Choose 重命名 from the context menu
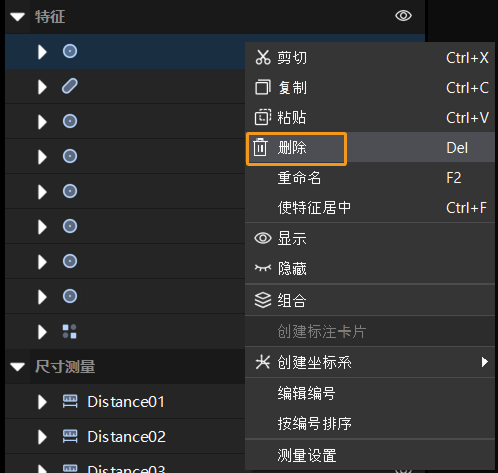The height and width of the screenshot is (473, 498). pyautogui.click(x=370, y=177)
